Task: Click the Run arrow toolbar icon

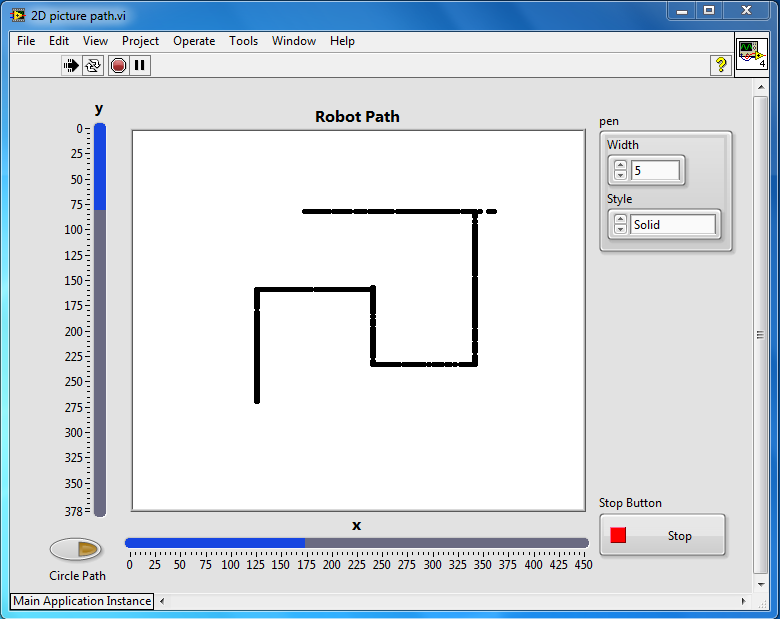Action: (71, 65)
